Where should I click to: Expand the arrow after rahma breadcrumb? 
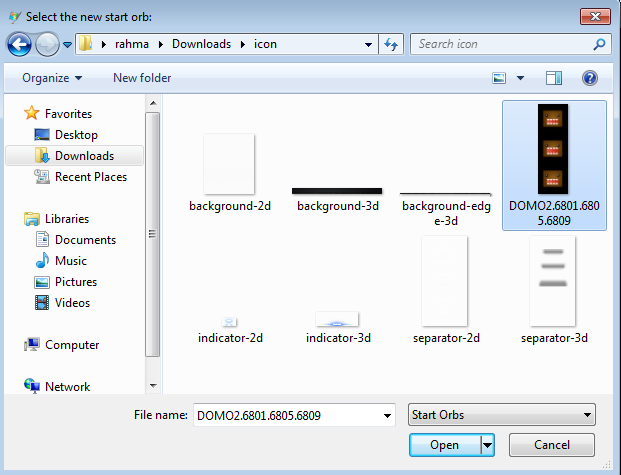160,44
